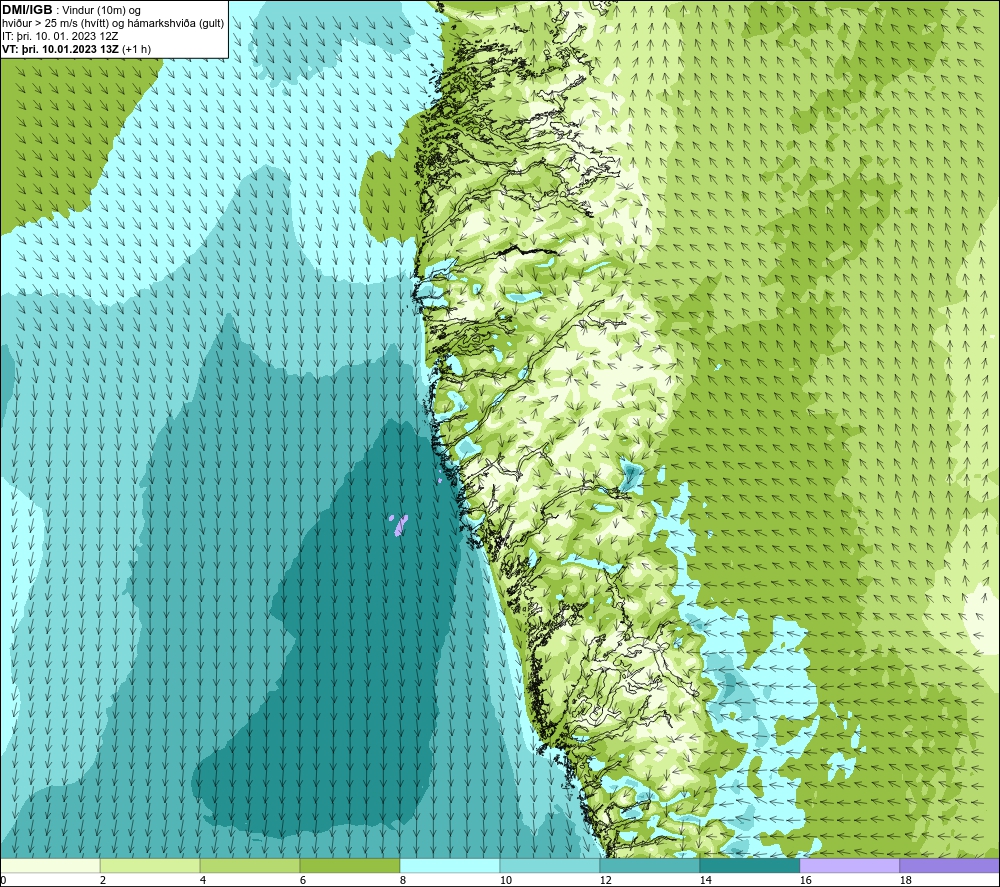Image resolution: width=1000 pixels, height=887 pixels.
Task: Click the legend scale label '18'
Action: click(x=905, y=880)
